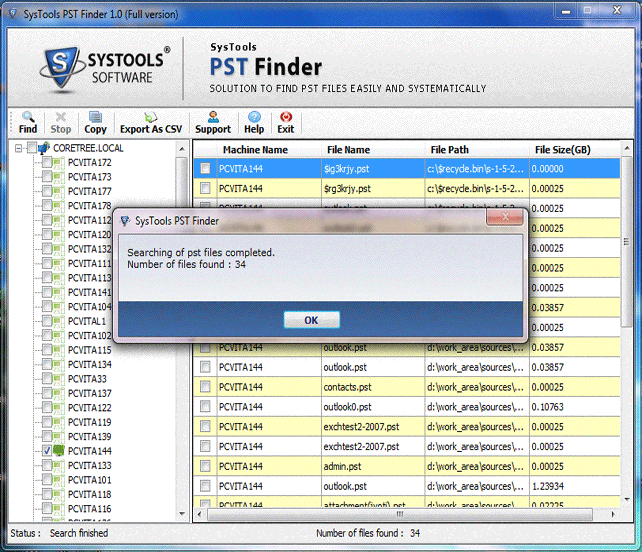Check the PCVITA173 machine checkbox

[x=47, y=177]
